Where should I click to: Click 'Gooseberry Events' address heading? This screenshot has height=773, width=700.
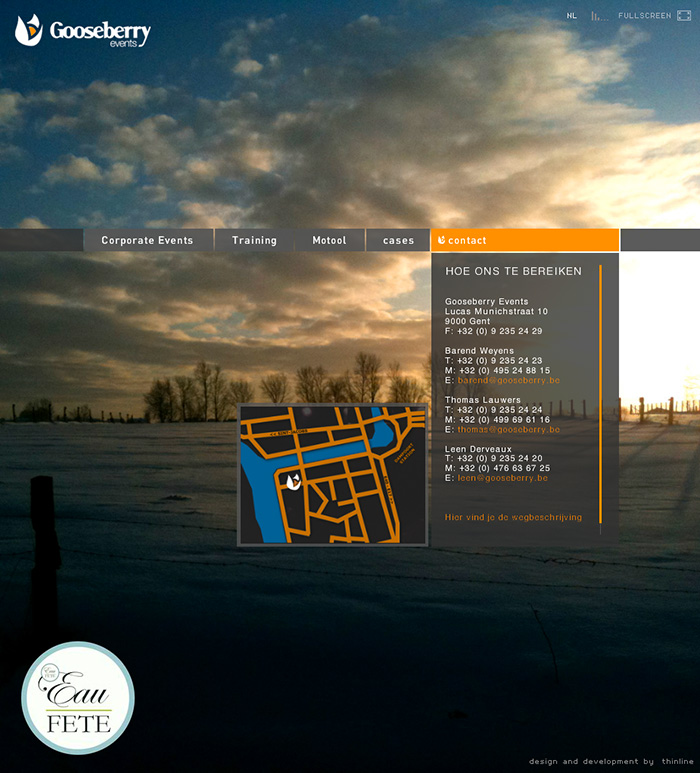pyautogui.click(x=486, y=301)
